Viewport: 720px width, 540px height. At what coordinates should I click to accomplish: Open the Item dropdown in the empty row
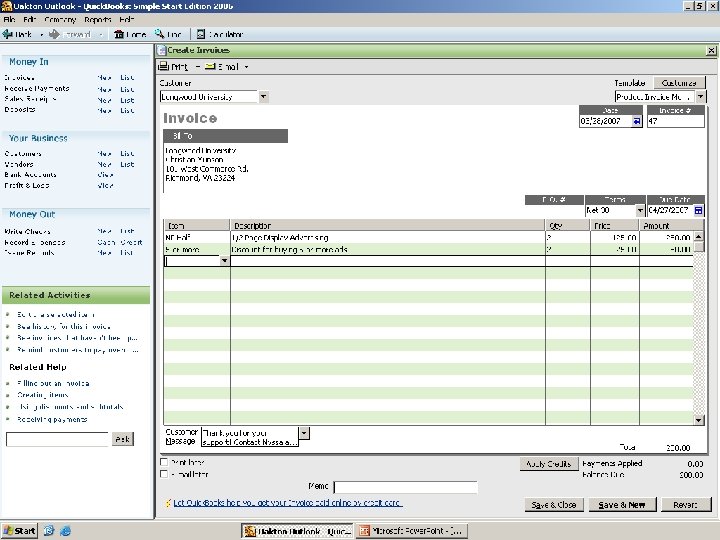(x=224, y=261)
